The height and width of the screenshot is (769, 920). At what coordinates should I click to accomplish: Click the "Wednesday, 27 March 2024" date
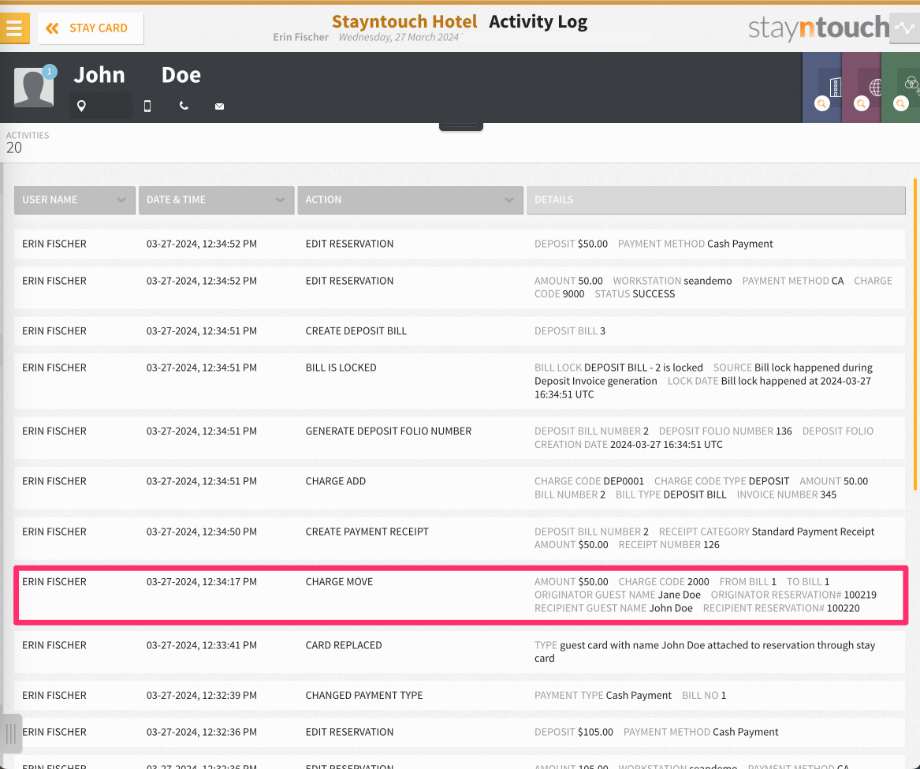399,37
